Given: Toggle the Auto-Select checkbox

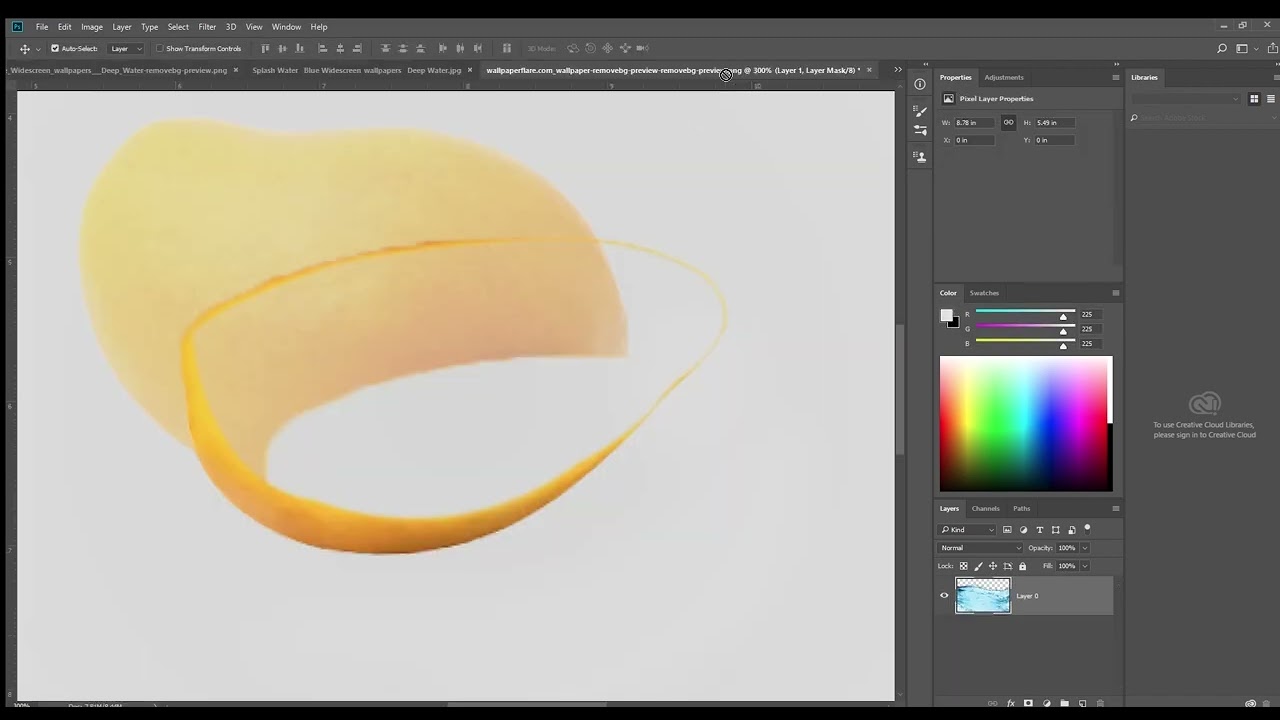Looking at the screenshot, I should pyautogui.click(x=55, y=48).
